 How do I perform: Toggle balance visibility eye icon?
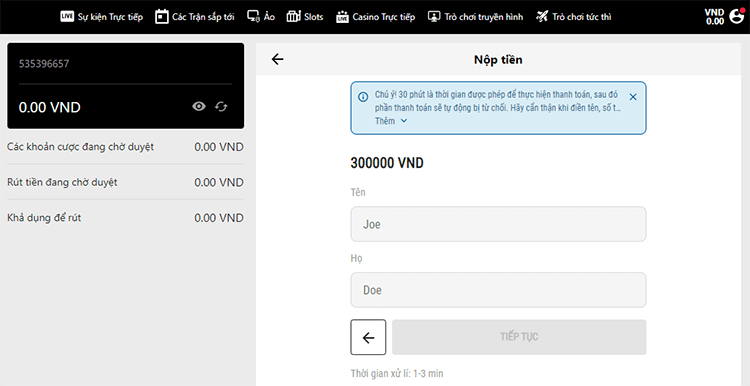click(199, 107)
